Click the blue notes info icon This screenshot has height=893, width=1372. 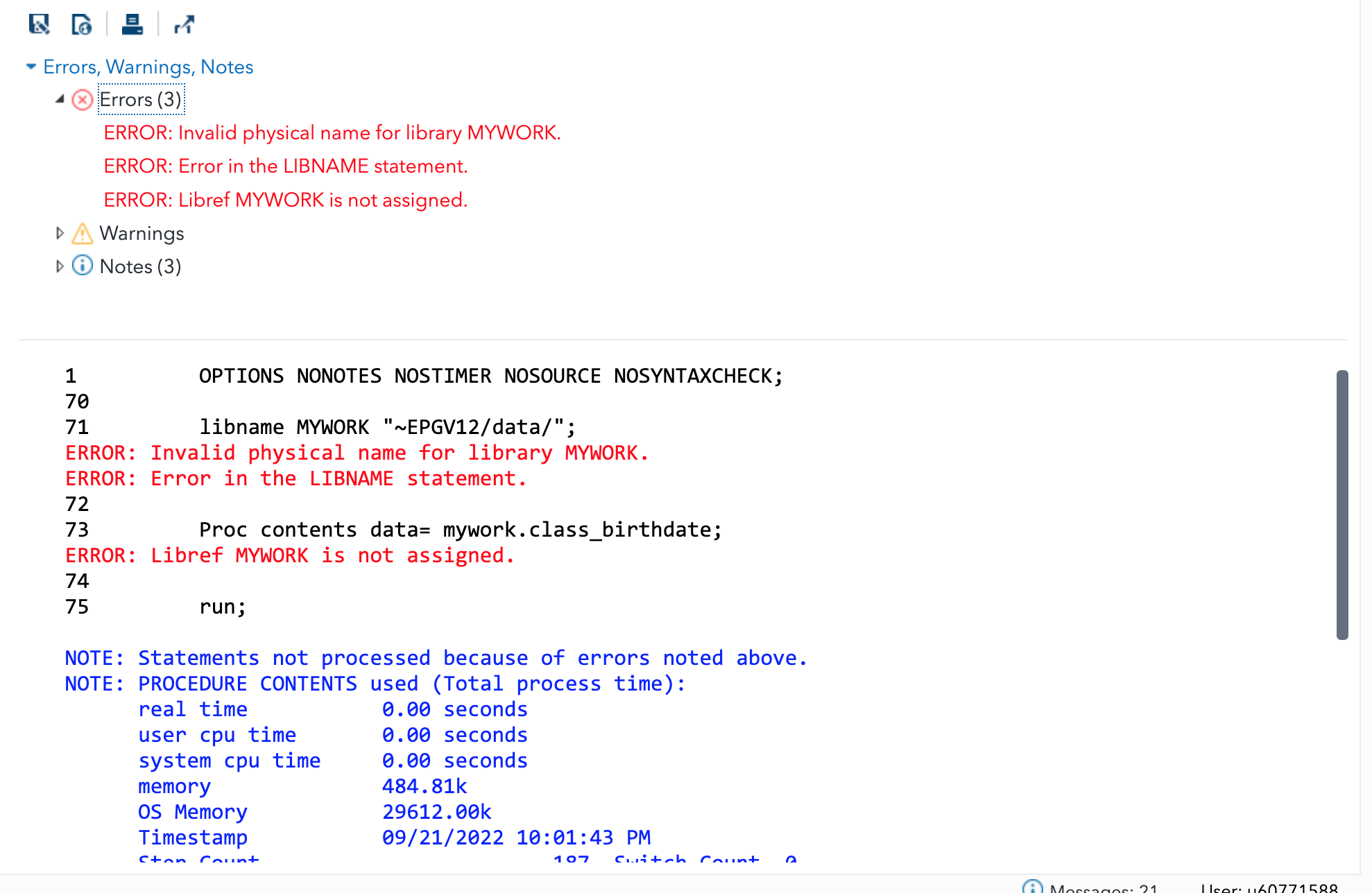coord(83,266)
